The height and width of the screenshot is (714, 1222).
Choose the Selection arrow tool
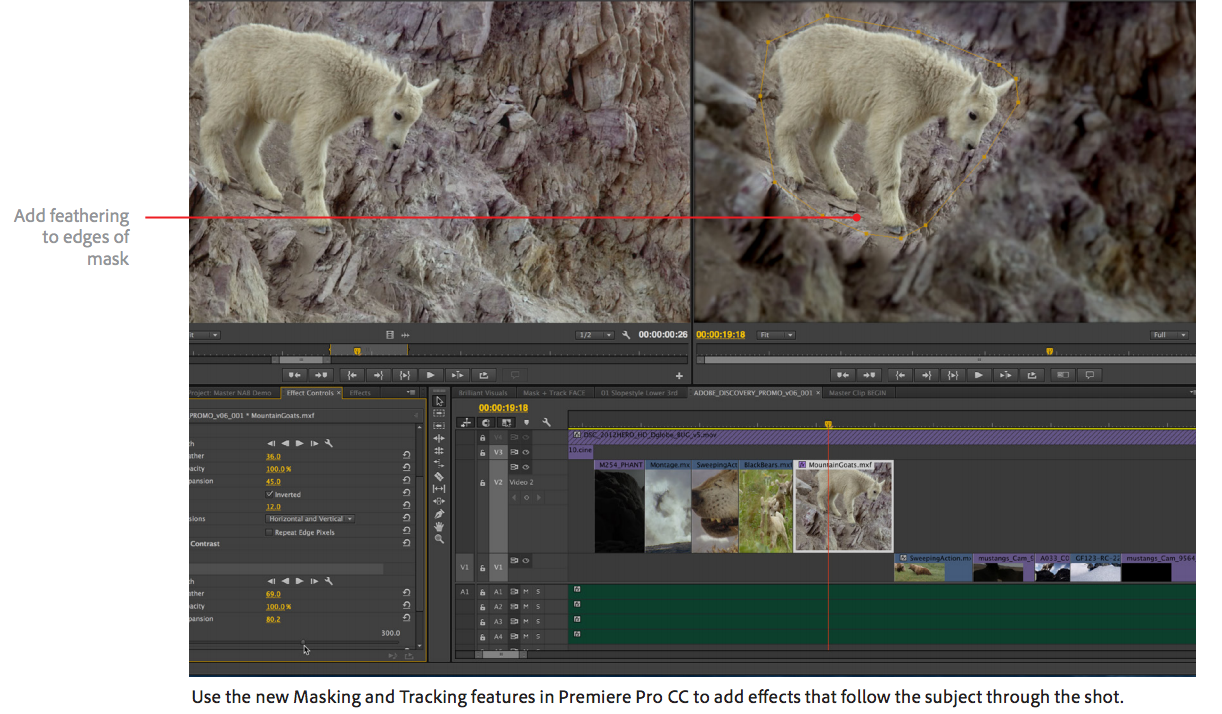(x=439, y=401)
